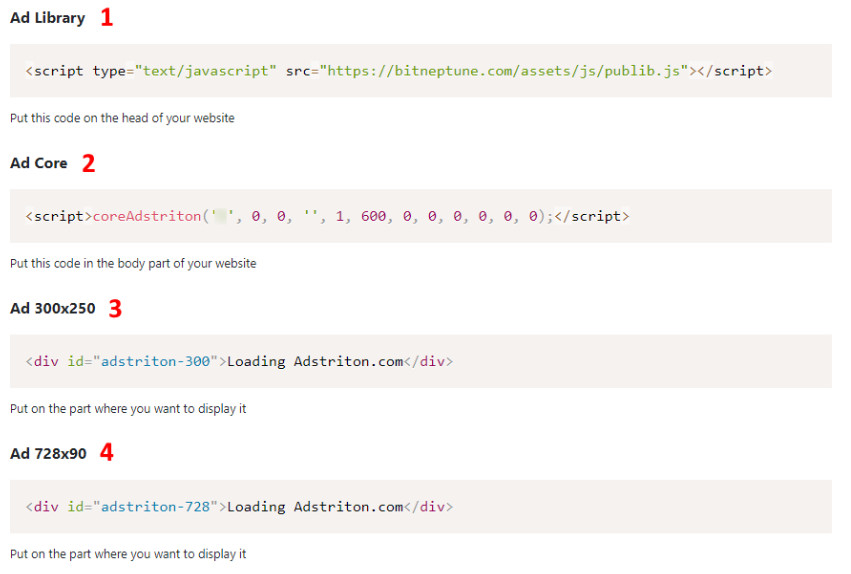Click the red number 4 marker
This screenshot has width=851, height=574.
[106, 454]
